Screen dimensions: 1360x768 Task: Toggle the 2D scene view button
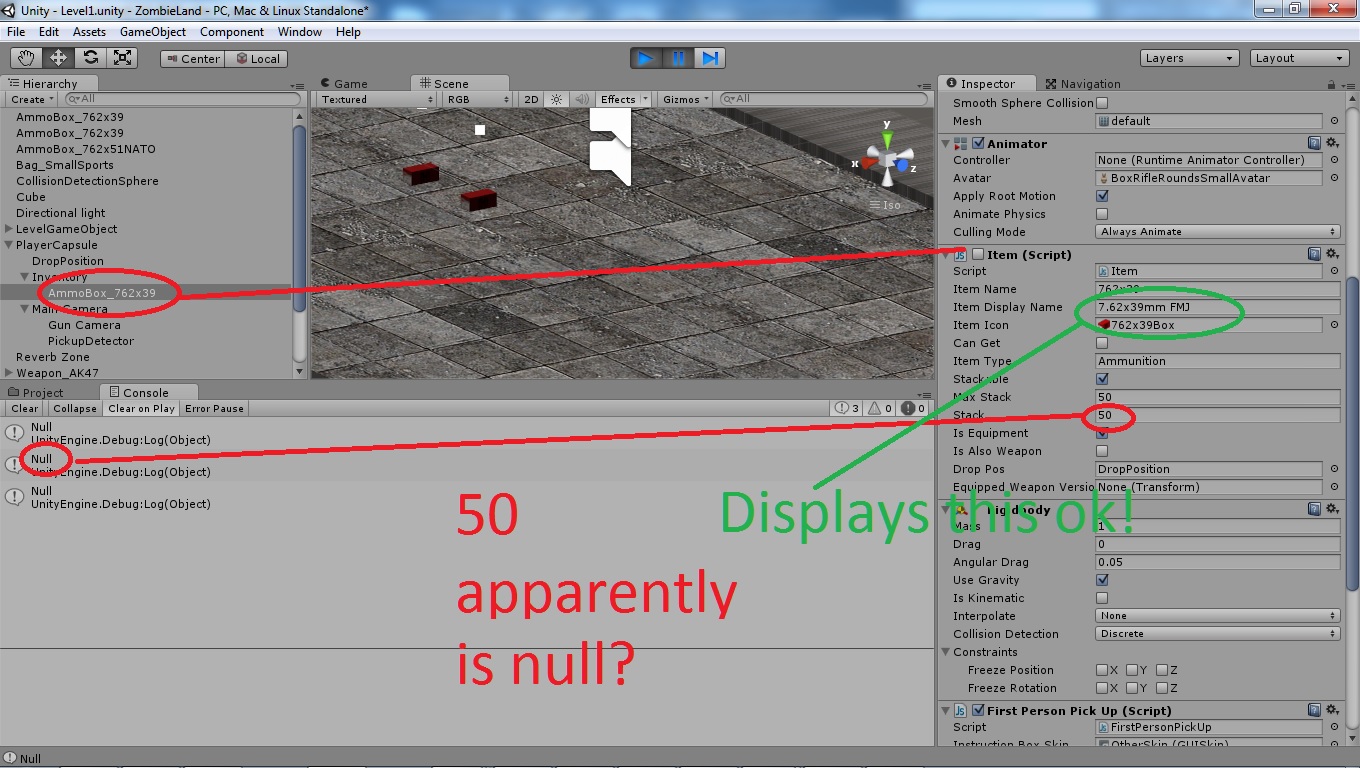click(x=531, y=99)
